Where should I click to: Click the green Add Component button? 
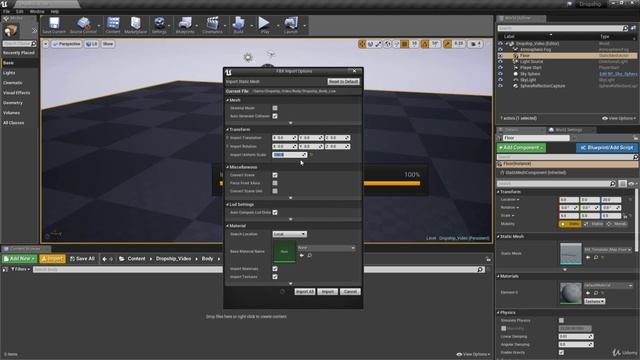tap(521, 148)
